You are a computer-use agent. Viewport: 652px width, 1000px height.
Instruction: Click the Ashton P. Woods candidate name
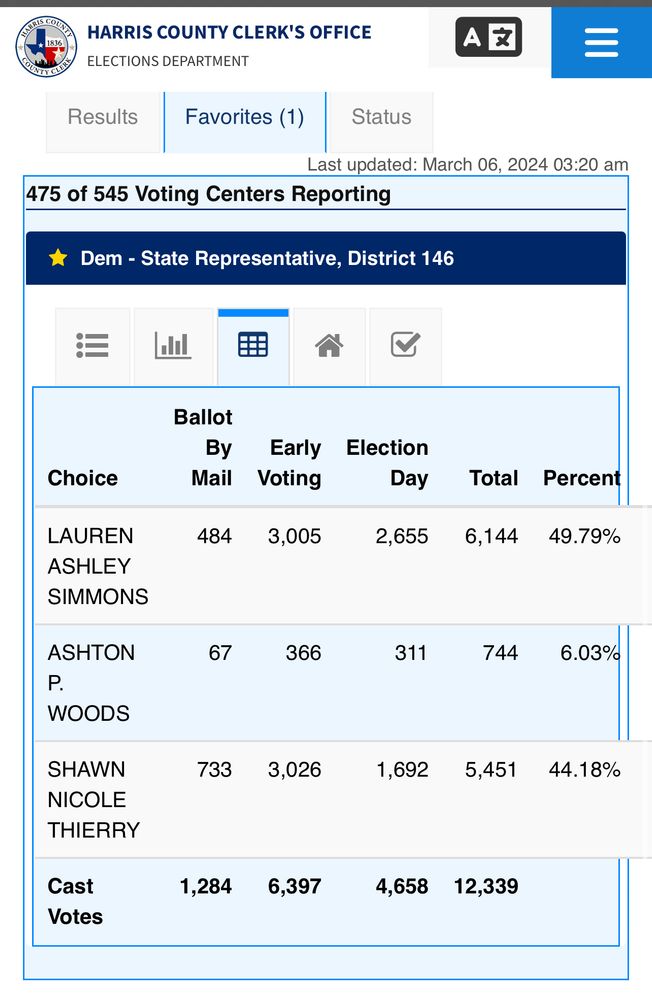(x=90, y=683)
